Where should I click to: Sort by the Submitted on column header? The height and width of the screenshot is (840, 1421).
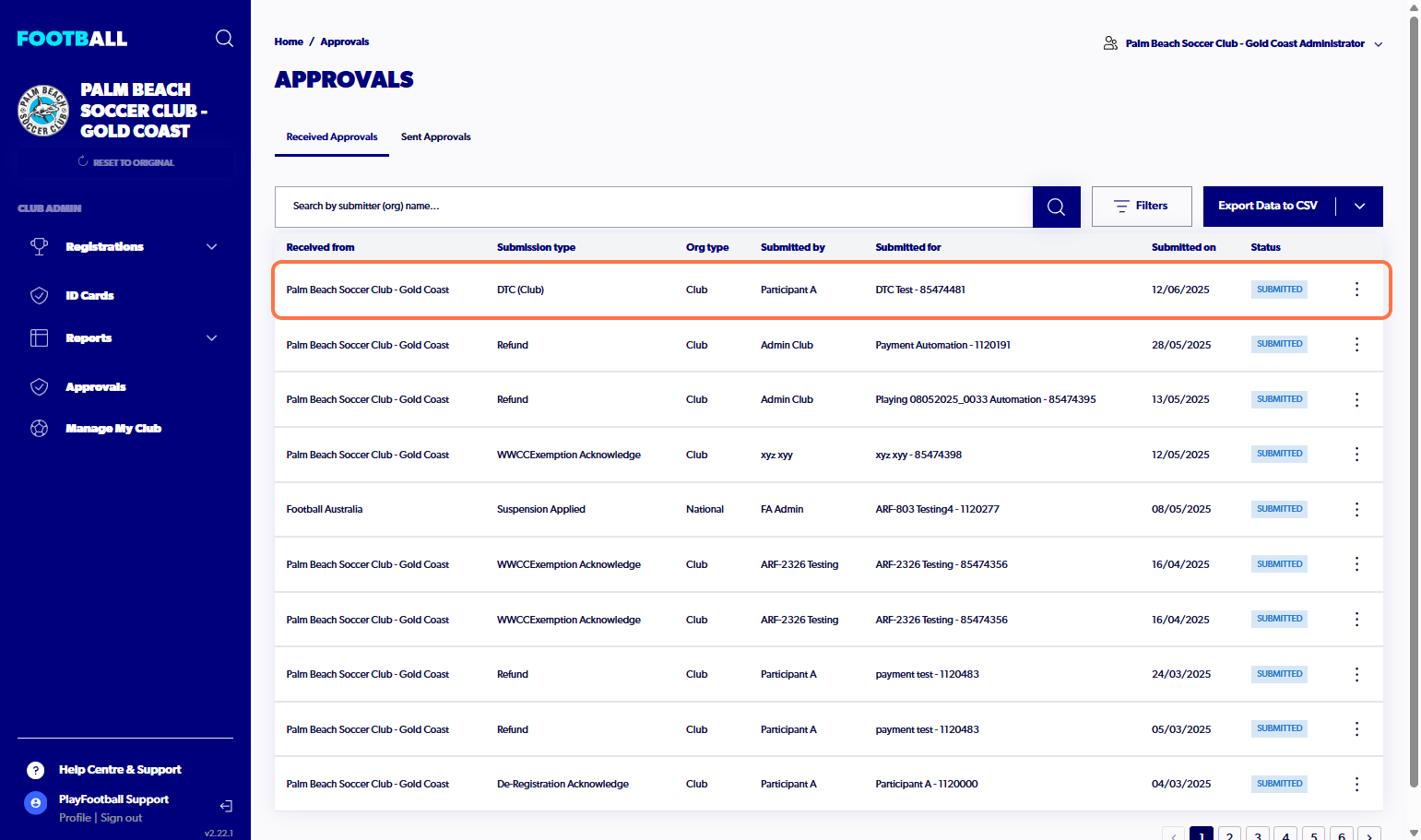[x=1183, y=247]
